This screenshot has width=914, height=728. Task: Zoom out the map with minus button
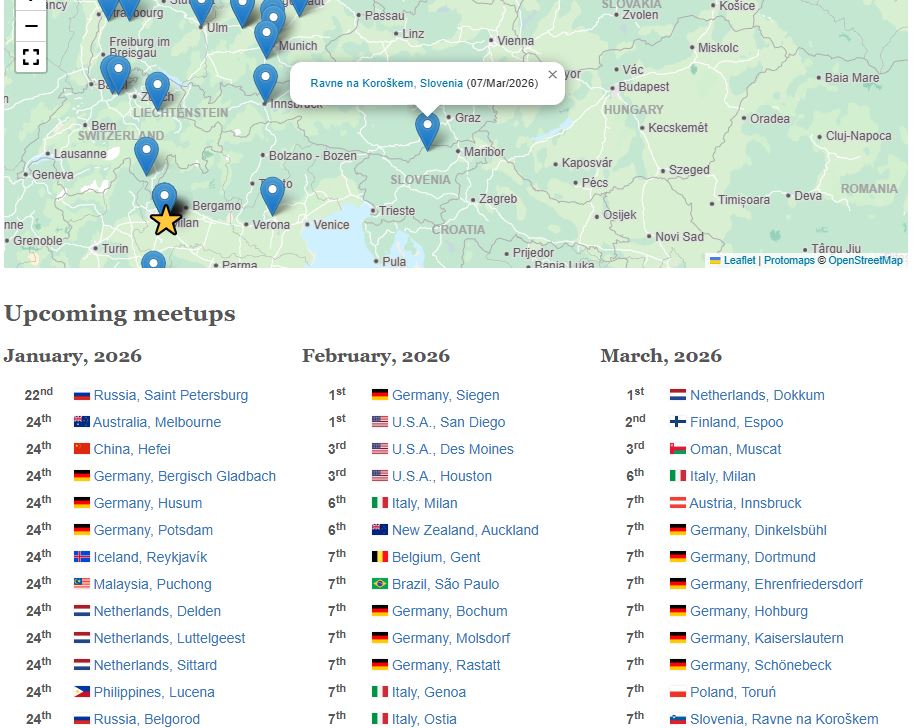[x=31, y=26]
